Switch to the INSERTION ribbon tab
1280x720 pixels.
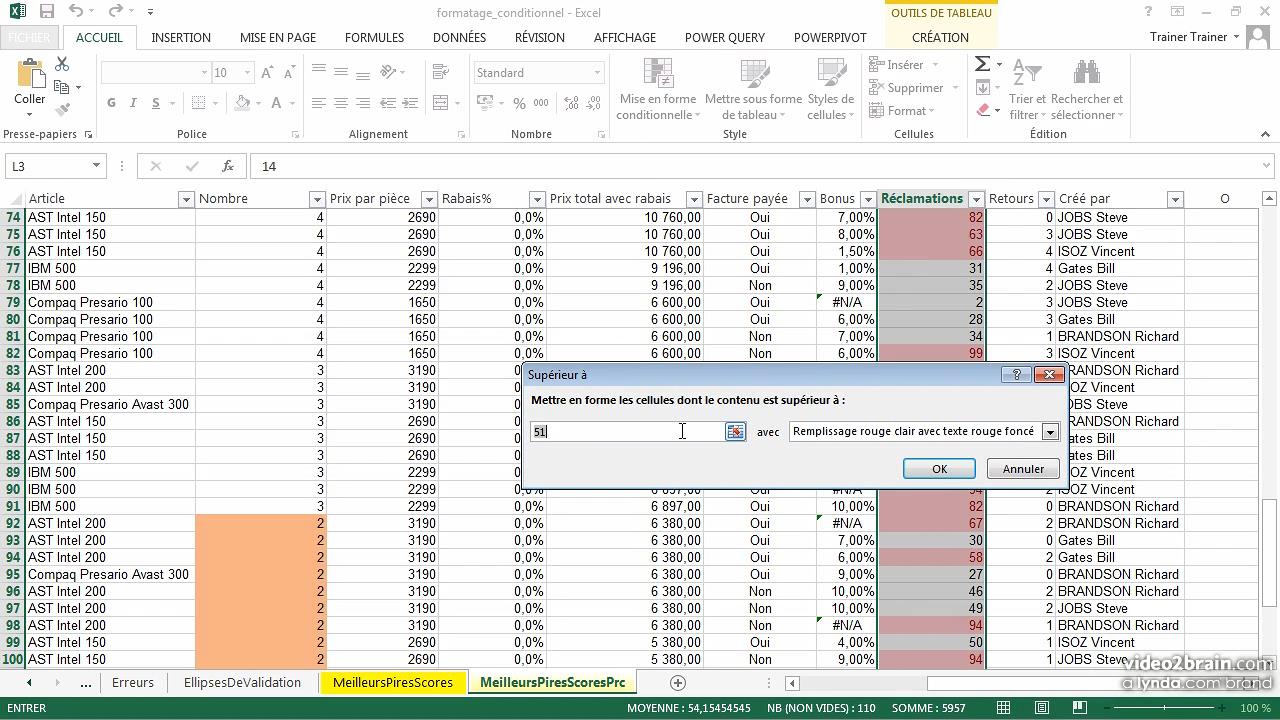click(x=181, y=37)
